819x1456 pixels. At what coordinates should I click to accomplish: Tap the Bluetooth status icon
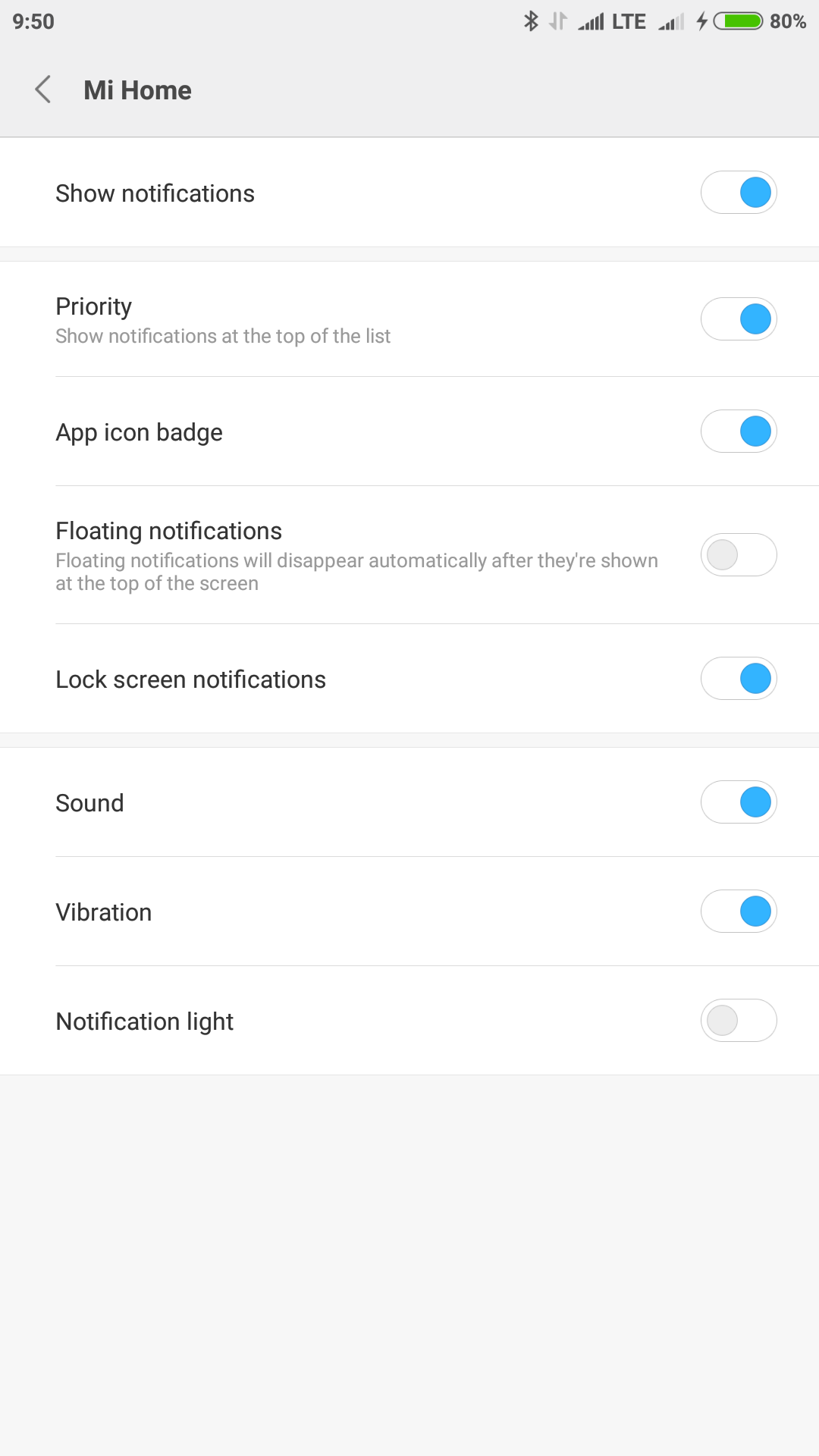pyautogui.click(x=531, y=21)
